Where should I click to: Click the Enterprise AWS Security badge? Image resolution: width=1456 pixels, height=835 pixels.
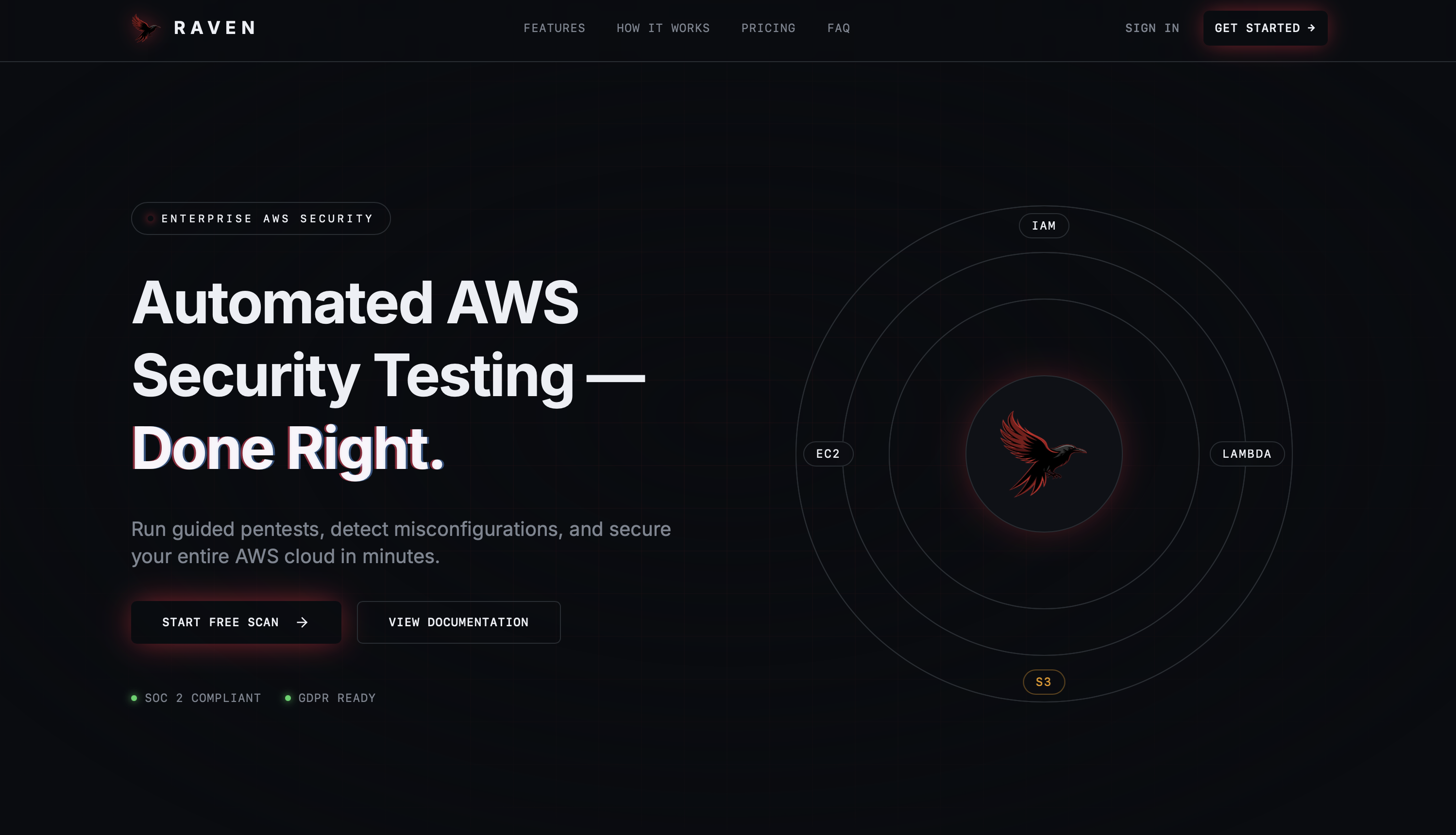click(x=261, y=218)
